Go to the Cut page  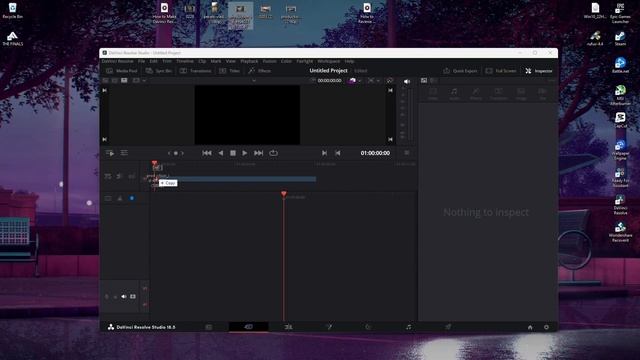(x=249, y=327)
